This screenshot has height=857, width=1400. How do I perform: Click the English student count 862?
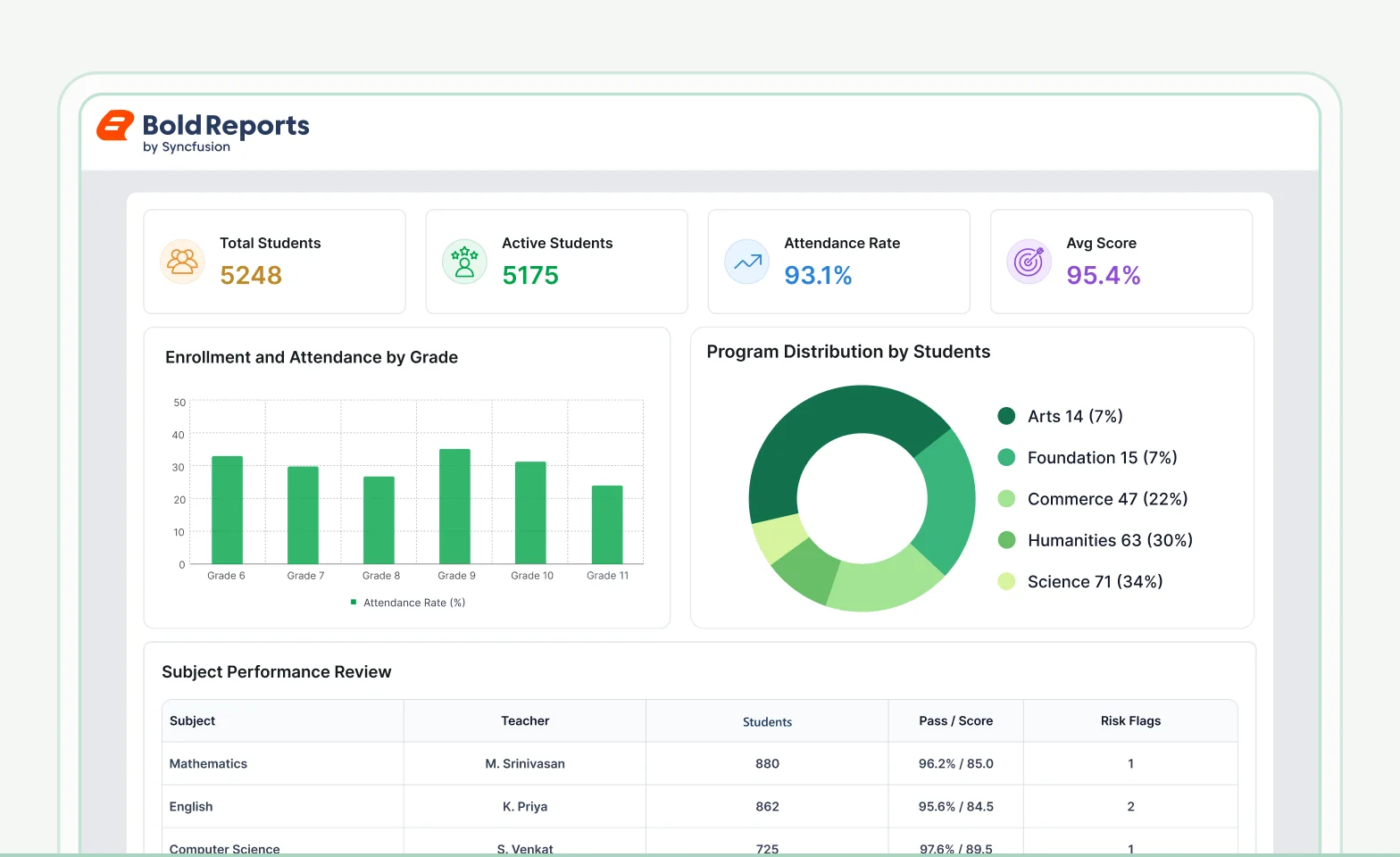(767, 806)
